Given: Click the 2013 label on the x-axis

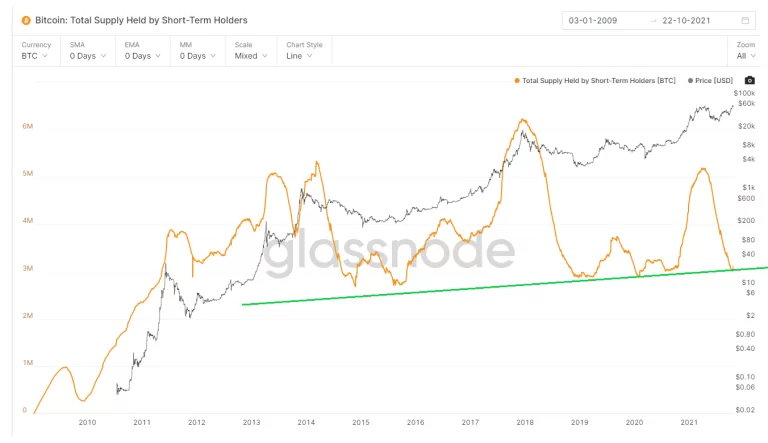Looking at the screenshot, I should [x=250, y=424].
